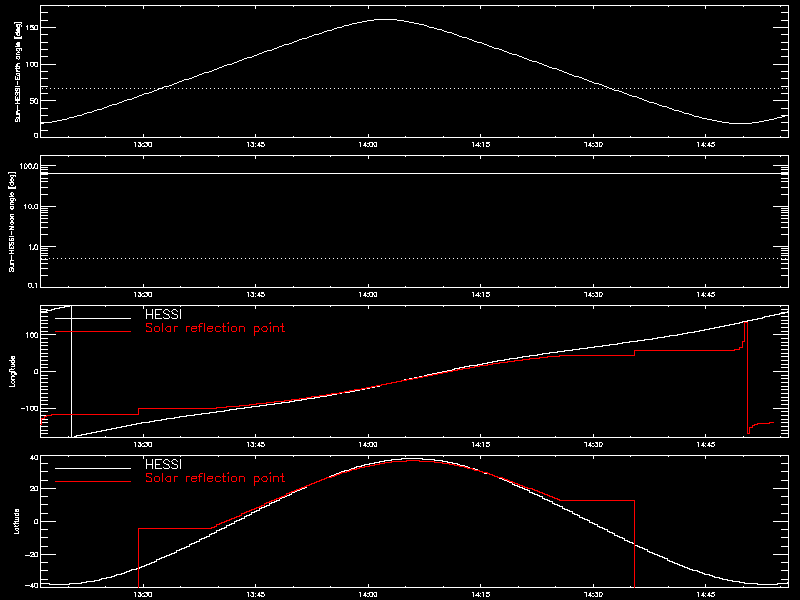Viewport: 800px width, 600px height.
Task: Click peak of Sun-HESSI-Earth angle curve
Action: pos(386,19)
